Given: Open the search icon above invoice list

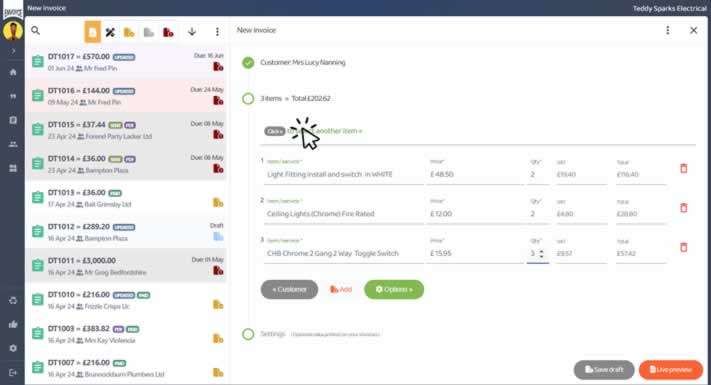Looking at the screenshot, I should coord(35,31).
